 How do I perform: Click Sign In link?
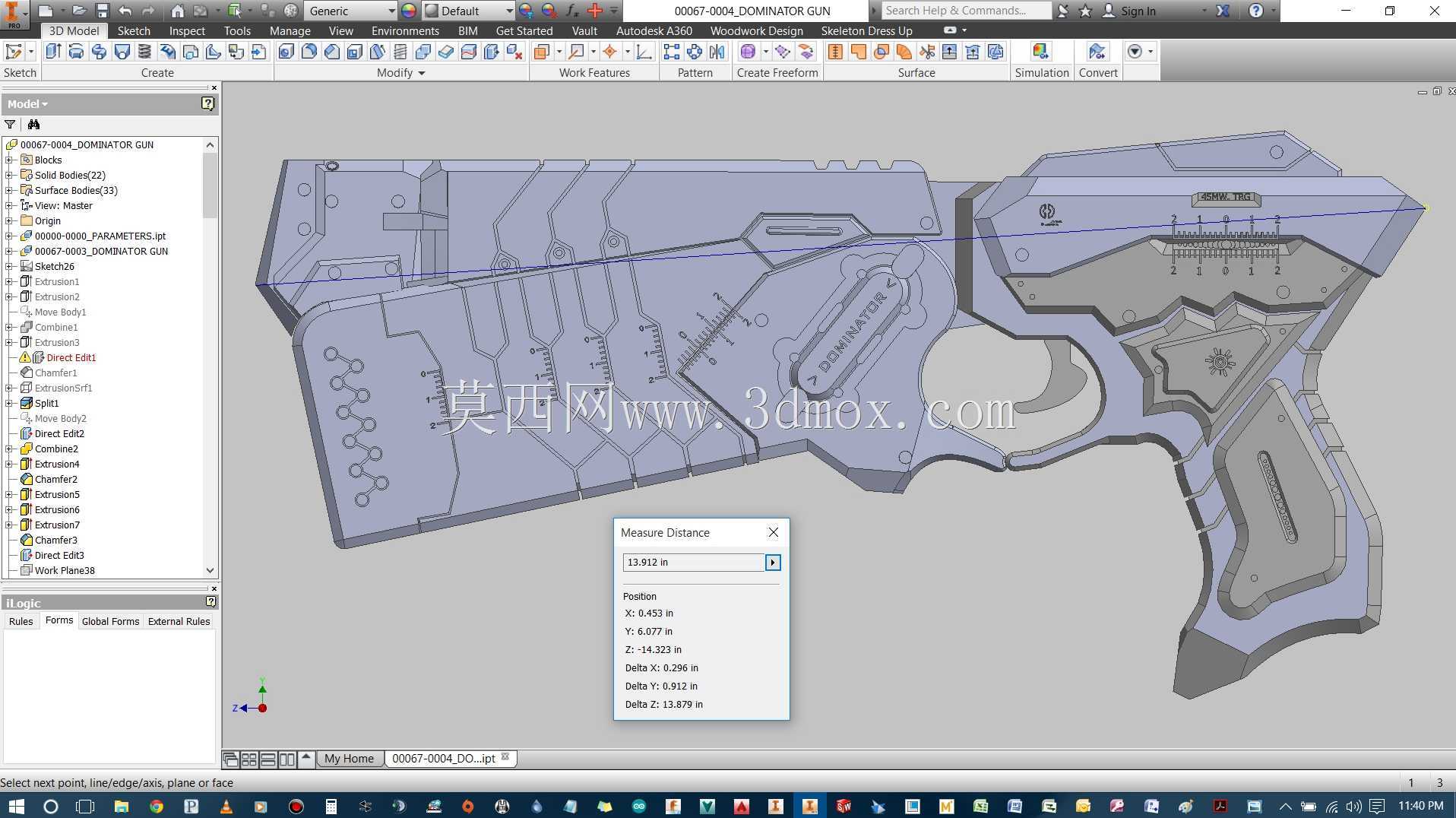(x=1138, y=11)
